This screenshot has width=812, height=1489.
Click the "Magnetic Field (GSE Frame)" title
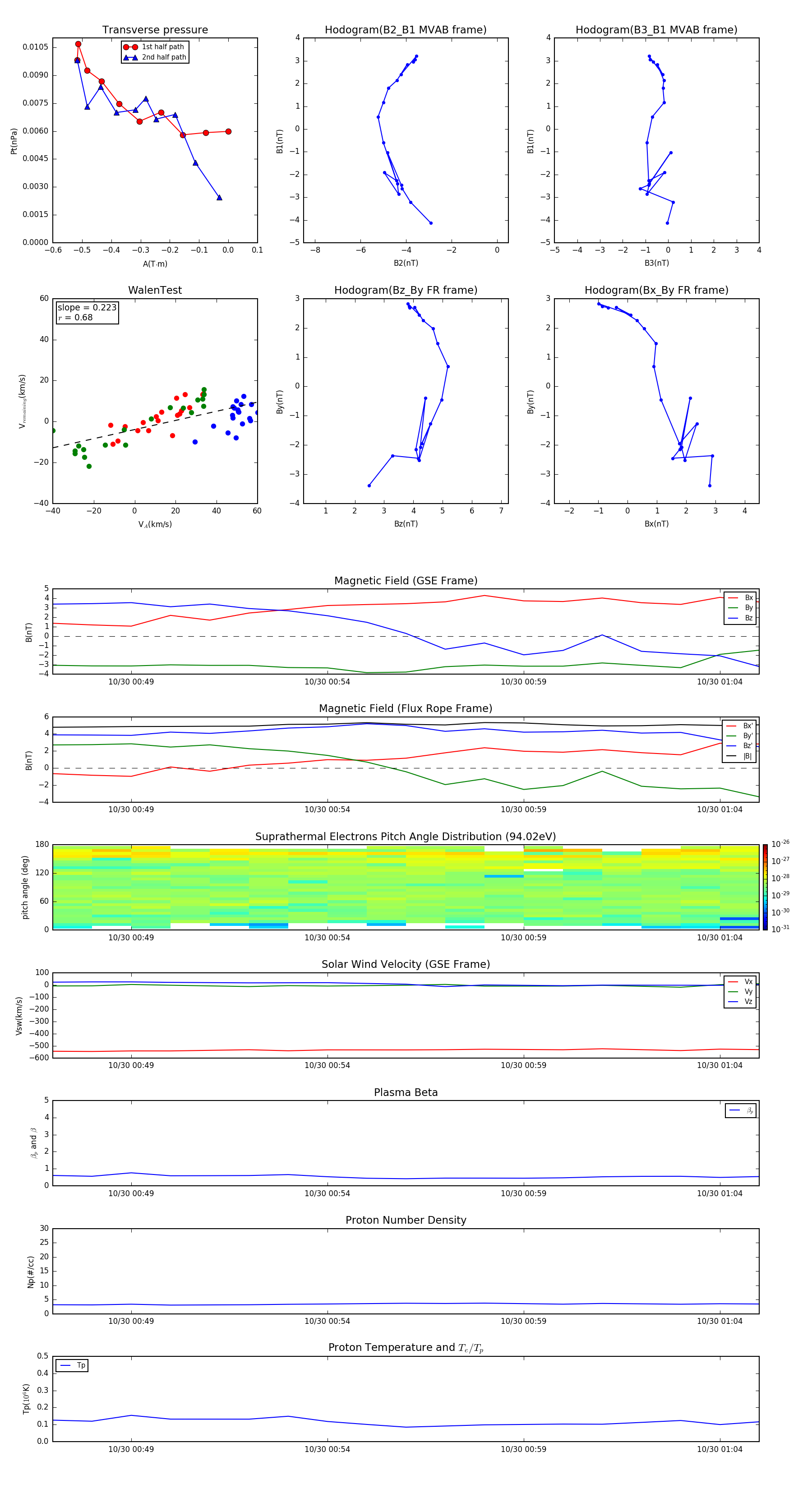[406, 581]
